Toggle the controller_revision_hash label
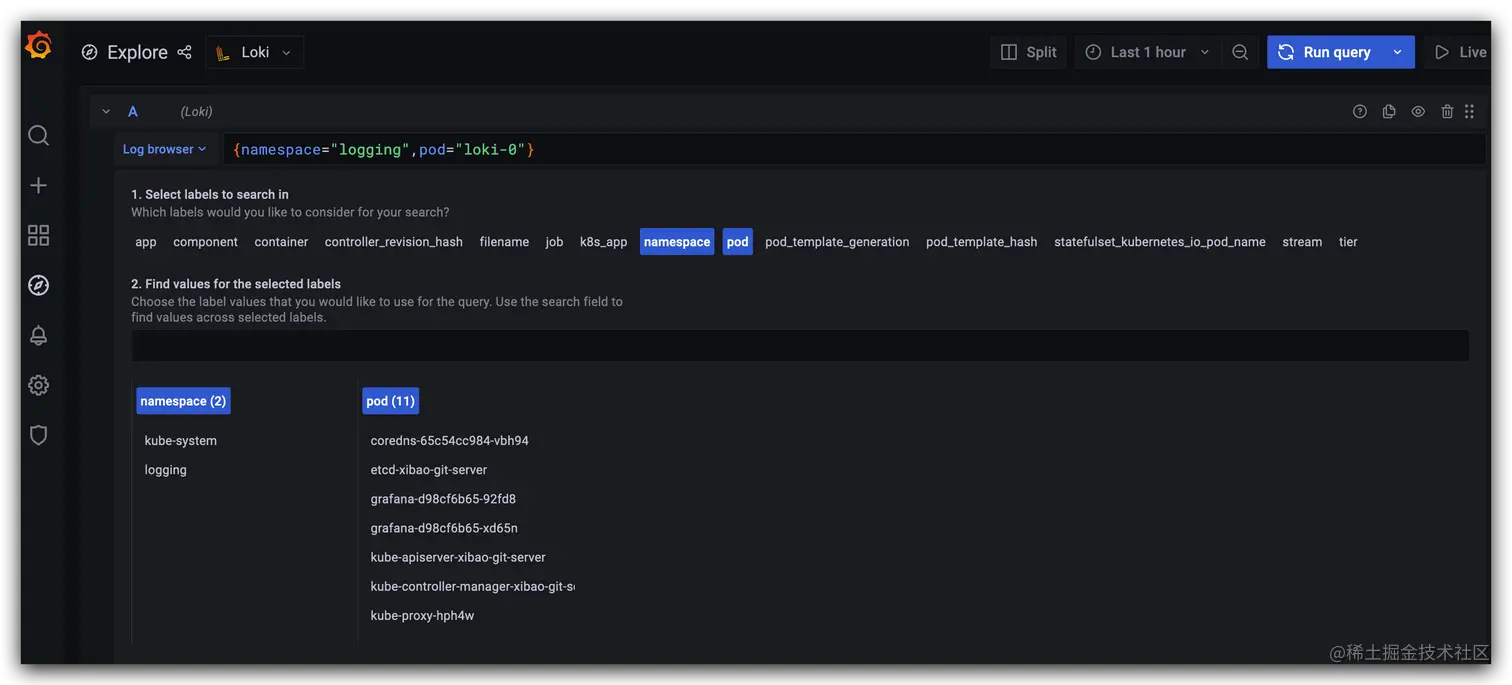 [394, 242]
